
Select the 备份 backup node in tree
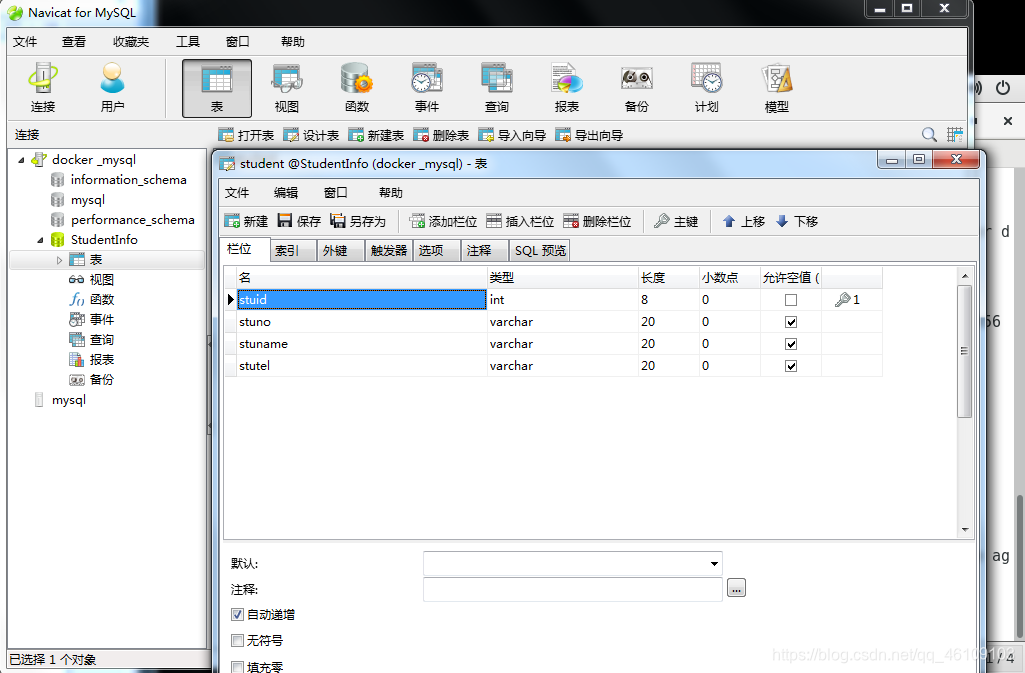point(101,380)
